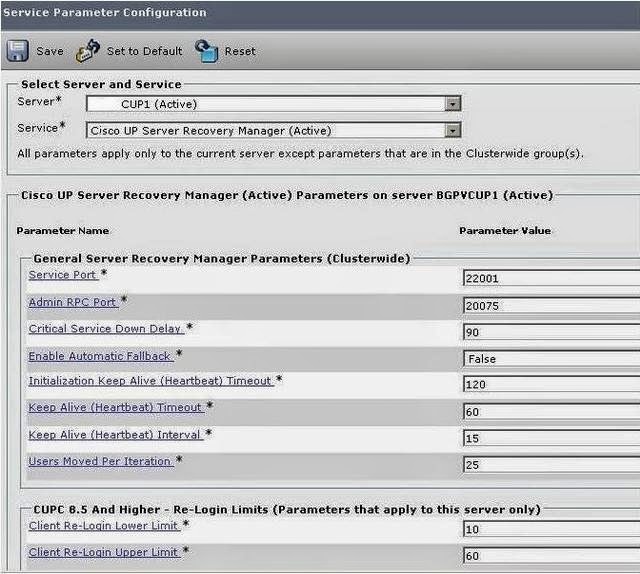Click Critical Service Down Delay field 90
Screen dimensions: 640x574
[x=551, y=332]
